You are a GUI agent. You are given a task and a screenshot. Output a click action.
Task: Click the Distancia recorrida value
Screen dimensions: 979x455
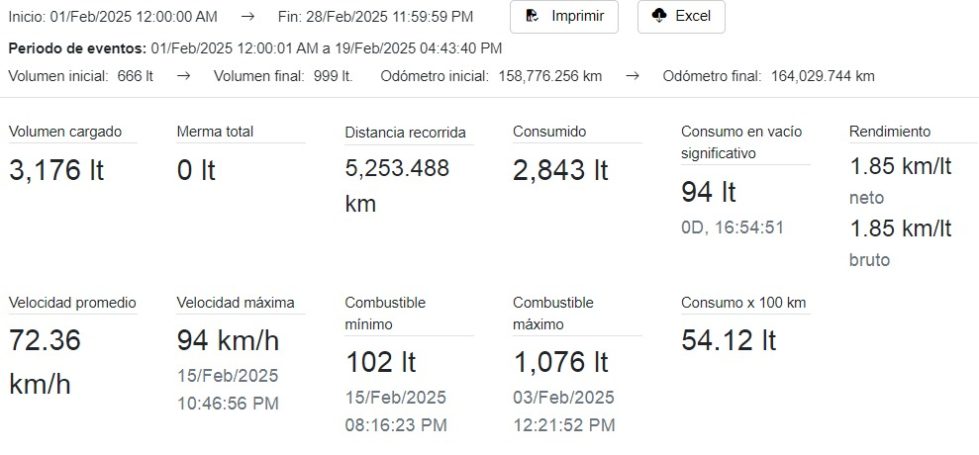397,186
